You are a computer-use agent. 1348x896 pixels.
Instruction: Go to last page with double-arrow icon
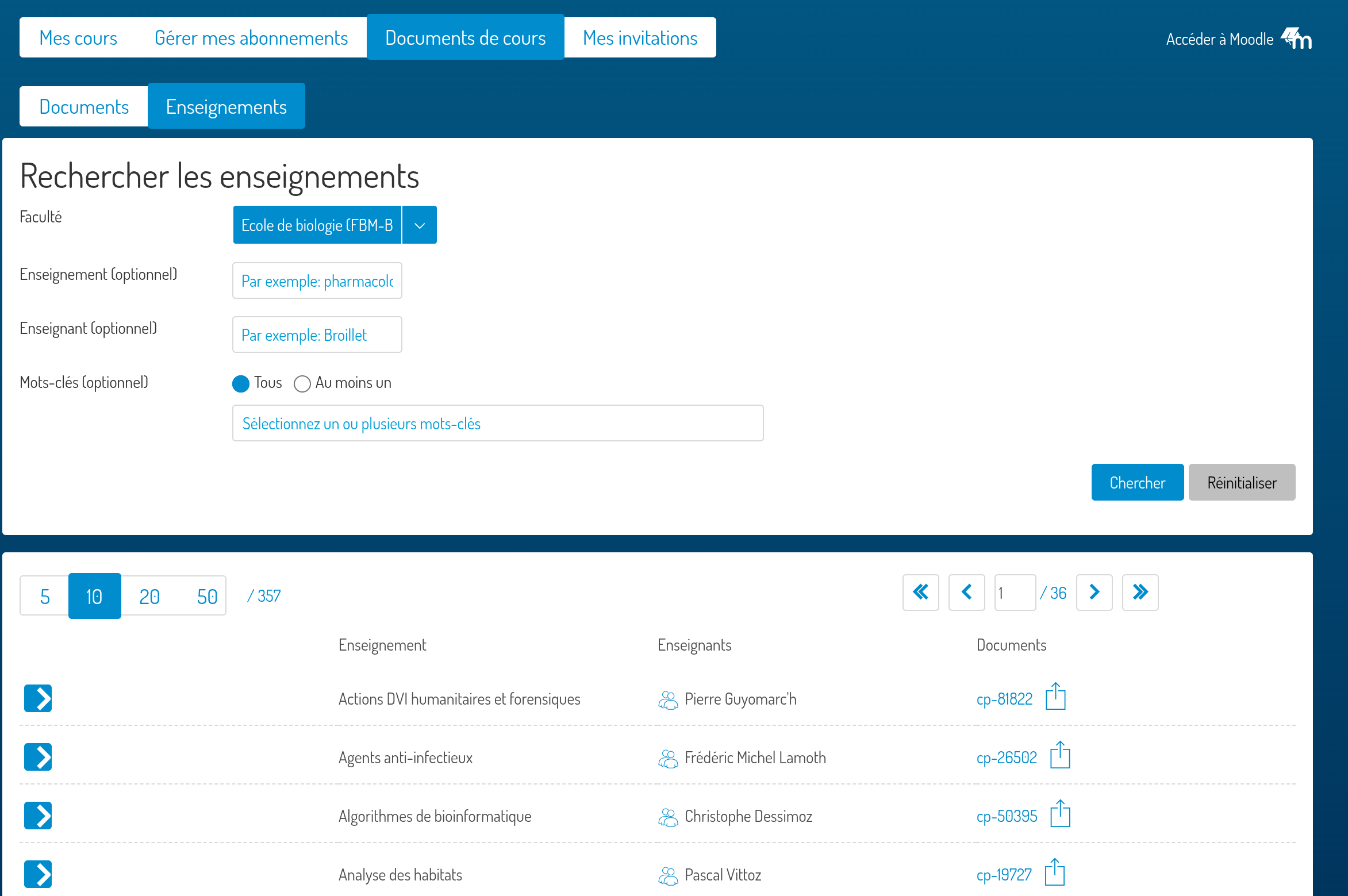(x=1140, y=592)
